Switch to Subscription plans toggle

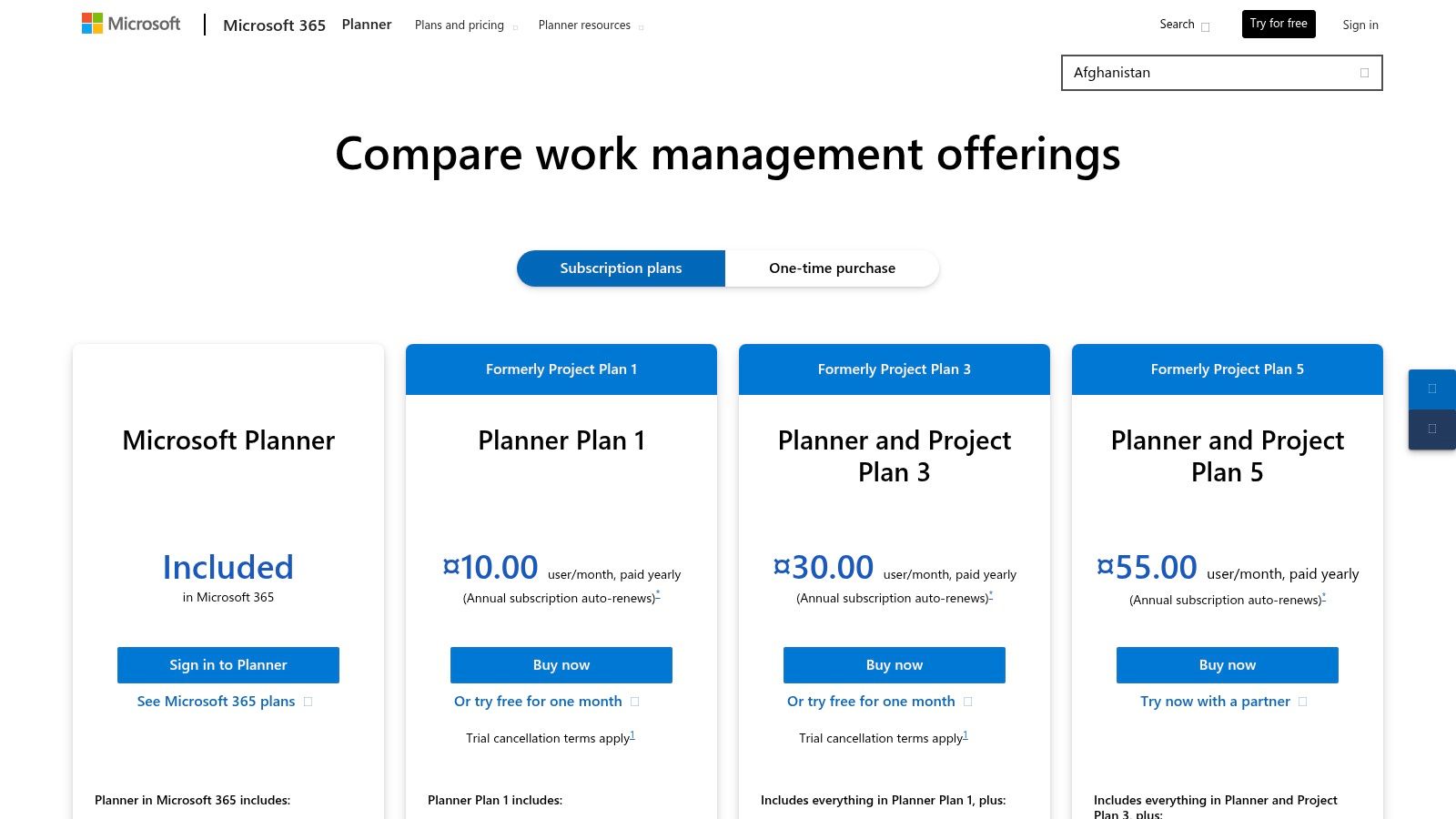pos(621,268)
